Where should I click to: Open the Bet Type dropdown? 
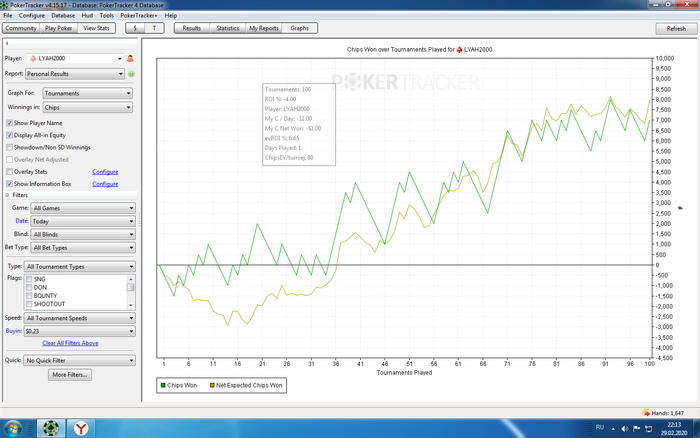point(83,248)
